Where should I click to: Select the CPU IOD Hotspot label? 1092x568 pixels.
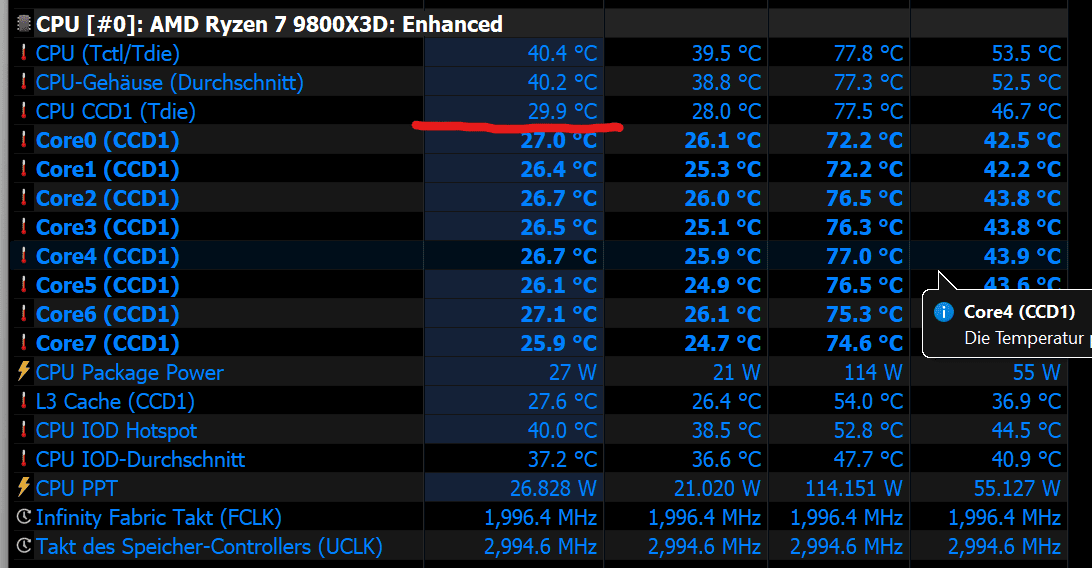pyautogui.click(x=116, y=430)
